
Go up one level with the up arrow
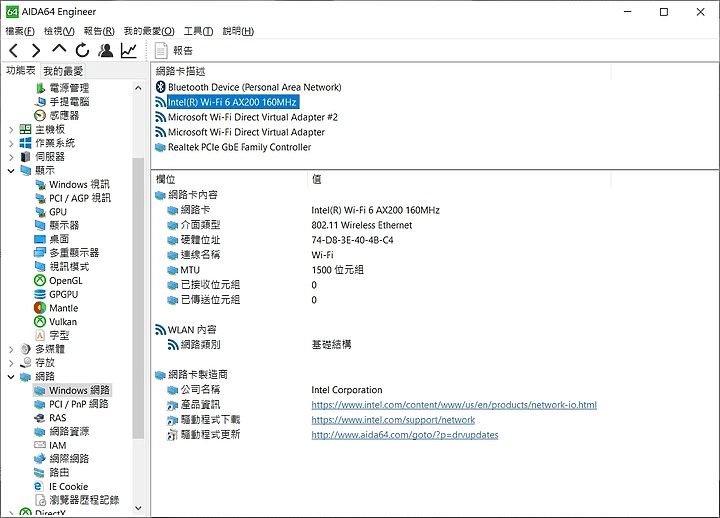(59, 49)
